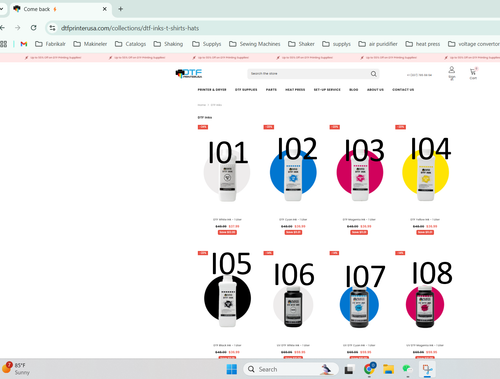The image size is (500, 379).
Task: Open the site information icon in address bar
Action: [x=52, y=28]
